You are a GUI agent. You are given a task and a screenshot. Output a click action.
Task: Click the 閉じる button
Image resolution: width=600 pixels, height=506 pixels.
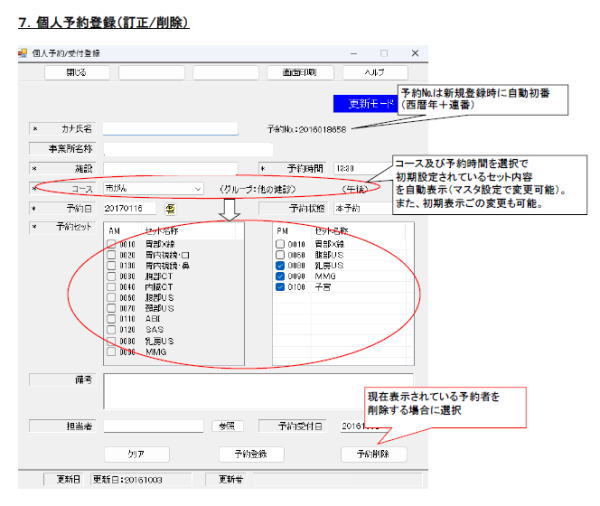pyautogui.click(x=77, y=72)
